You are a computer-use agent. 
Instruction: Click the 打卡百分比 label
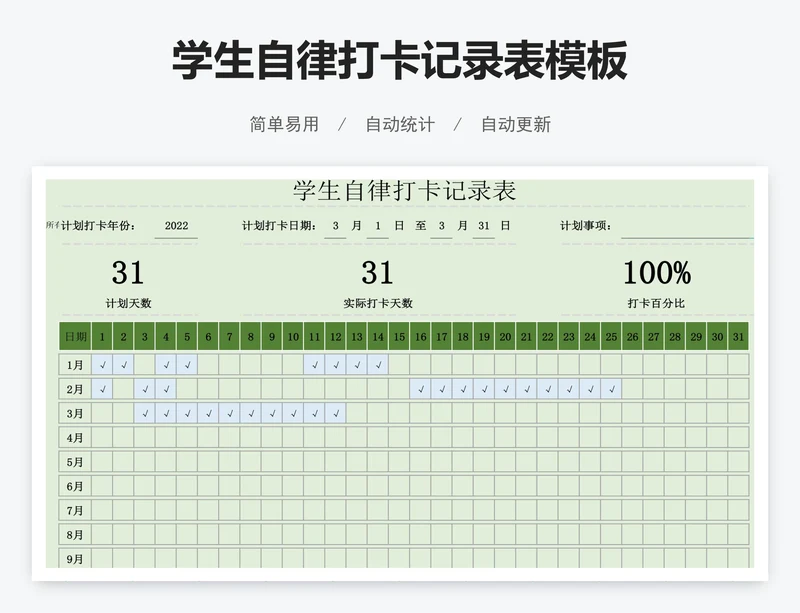pyautogui.click(x=656, y=303)
